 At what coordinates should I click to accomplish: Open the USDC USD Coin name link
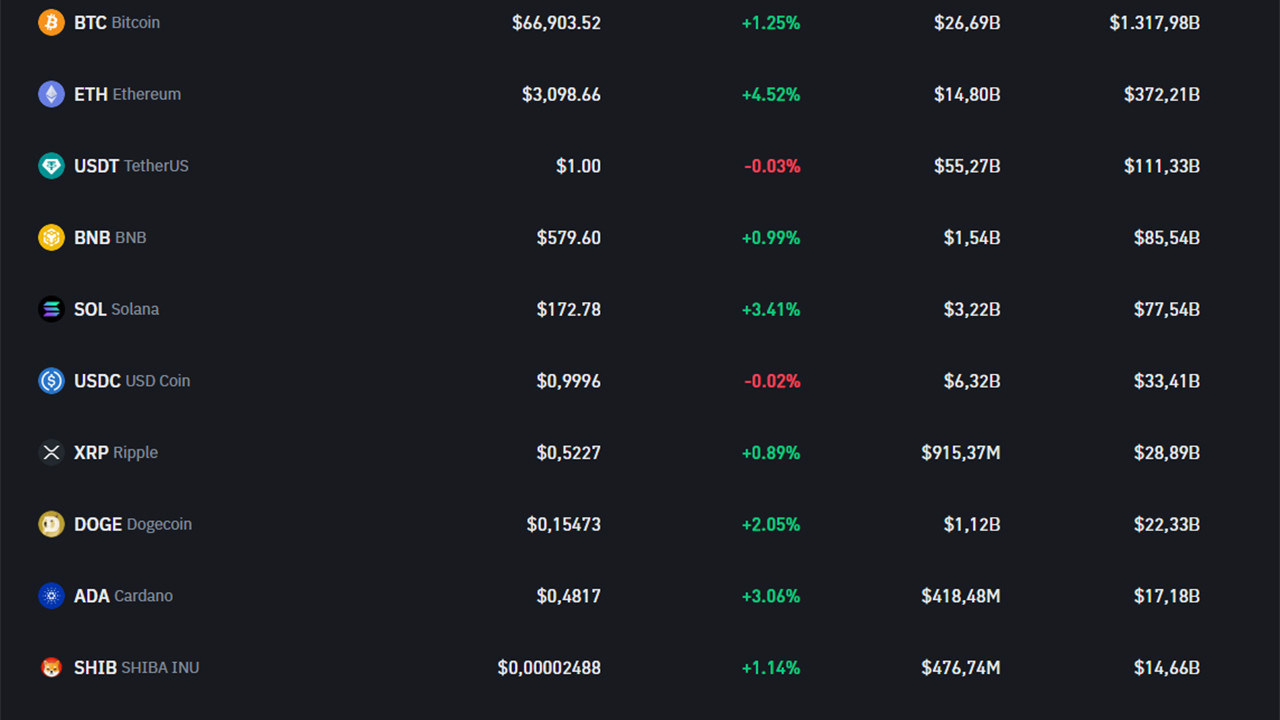tap(132, 381)
